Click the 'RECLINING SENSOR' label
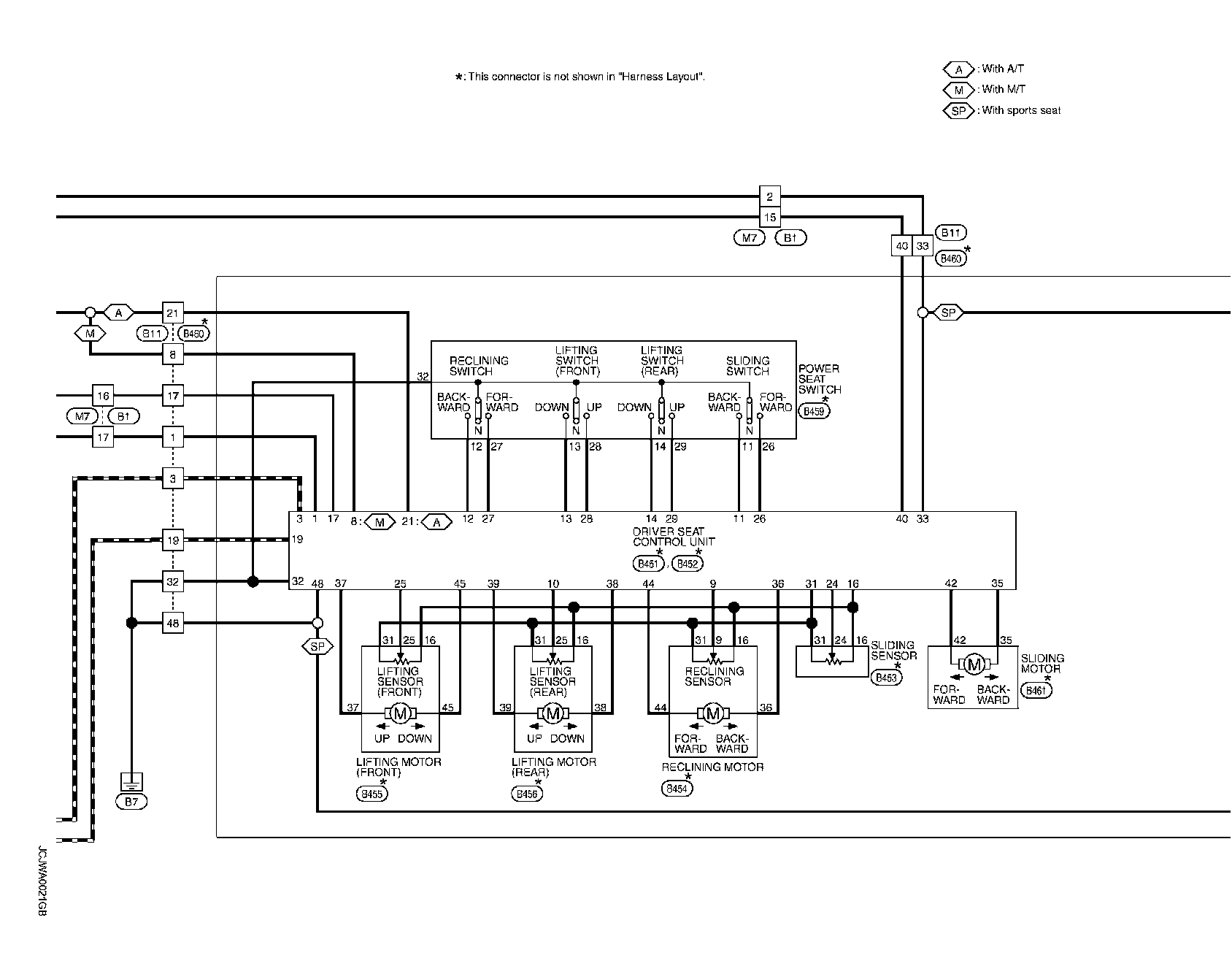 pos(714,676)
